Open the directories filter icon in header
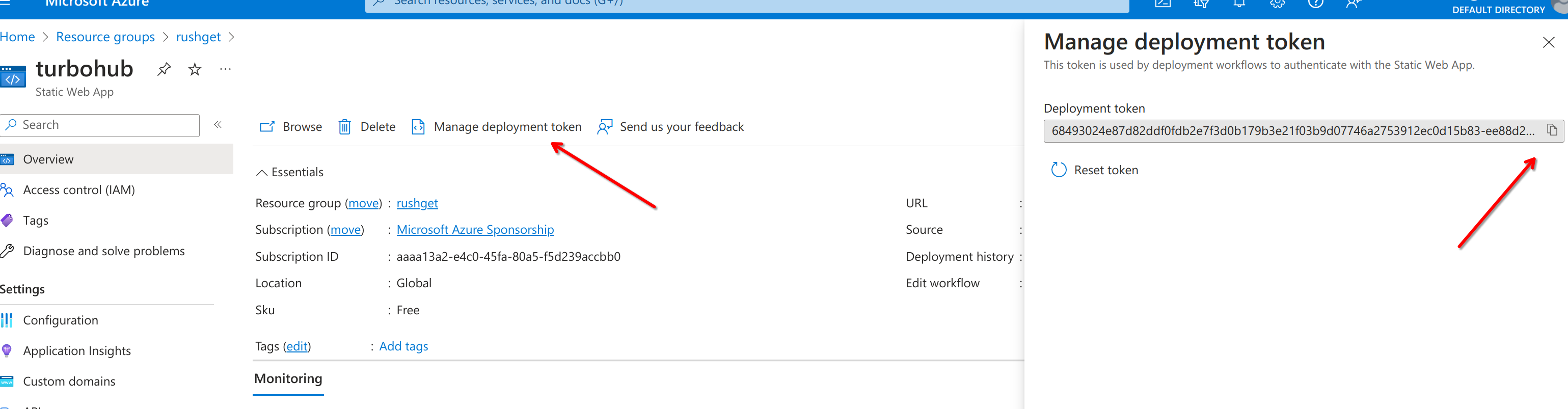Viewport: 1568px width, 409px height. (1201, 4)
